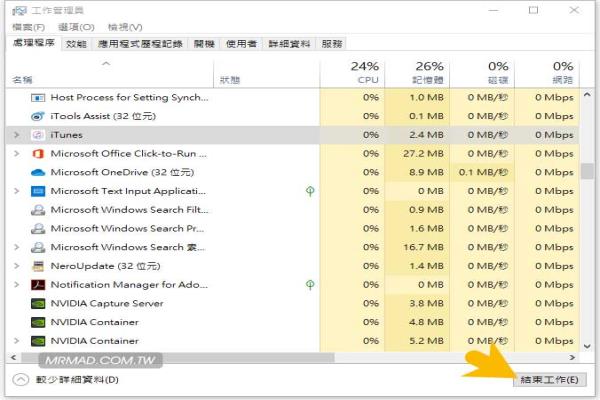Click the Microsoft Windows Search Protocol icon
The image size is (600, 400).
[38, 229]
